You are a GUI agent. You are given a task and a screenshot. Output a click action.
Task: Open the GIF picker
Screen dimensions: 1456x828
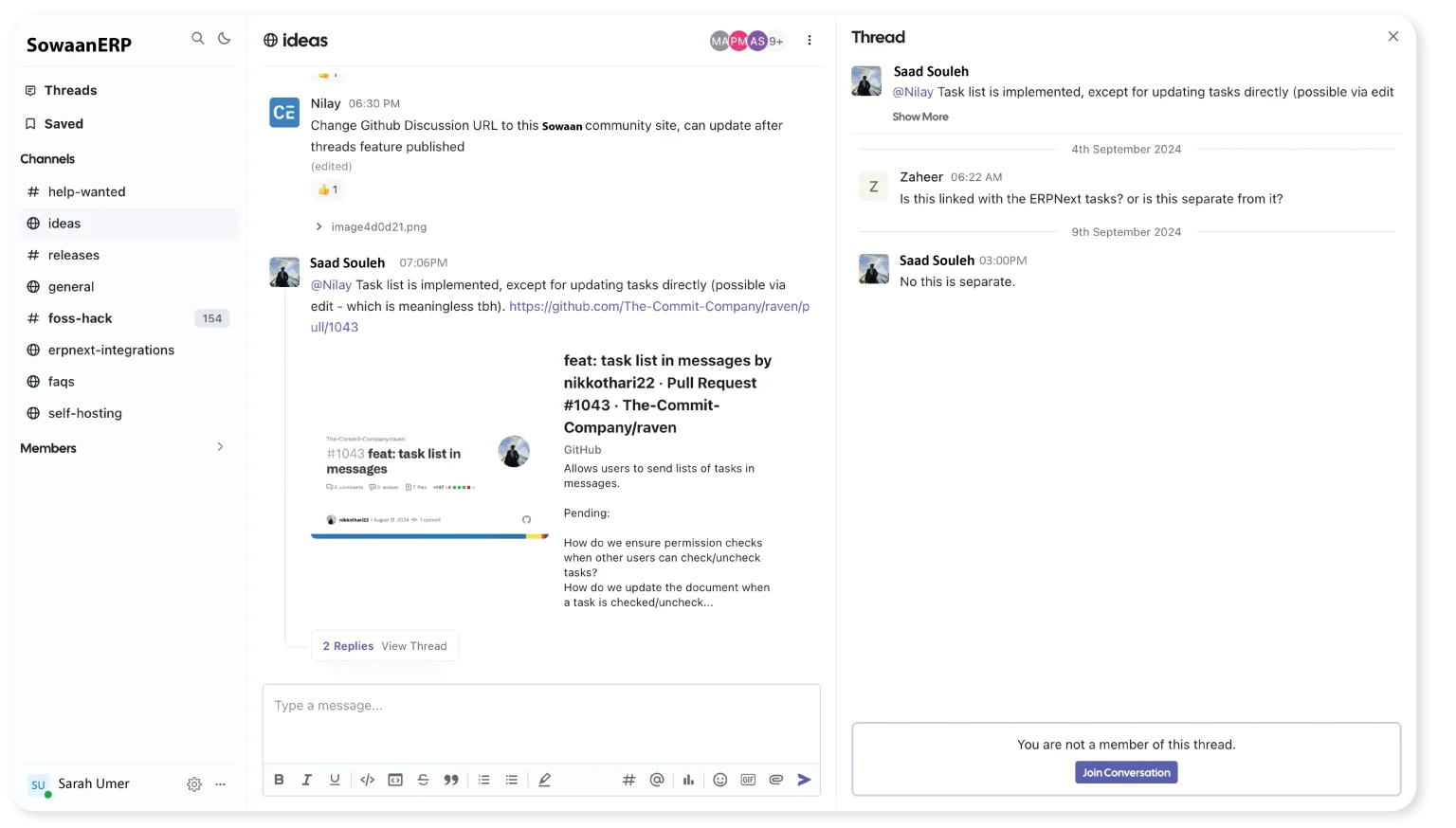point(748,780)
